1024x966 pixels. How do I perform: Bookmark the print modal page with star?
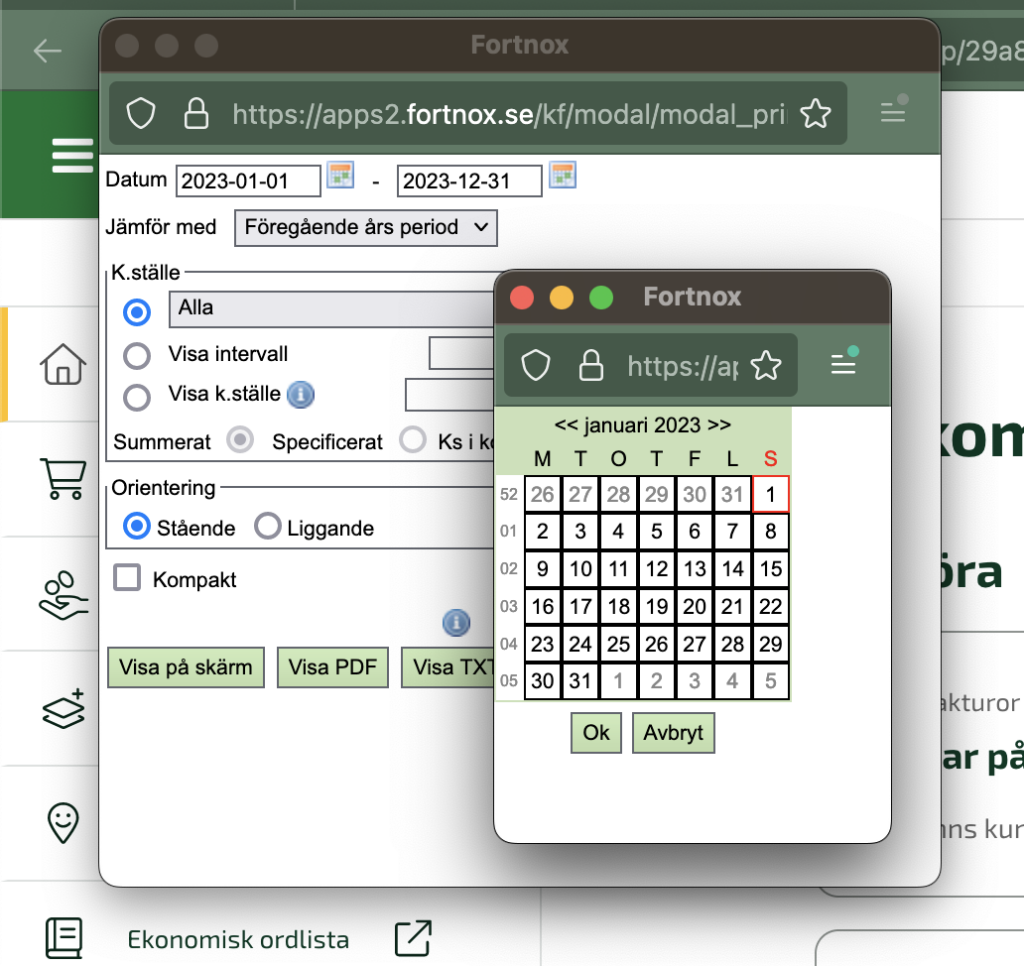pyautogui.click(x=816, y=114)
